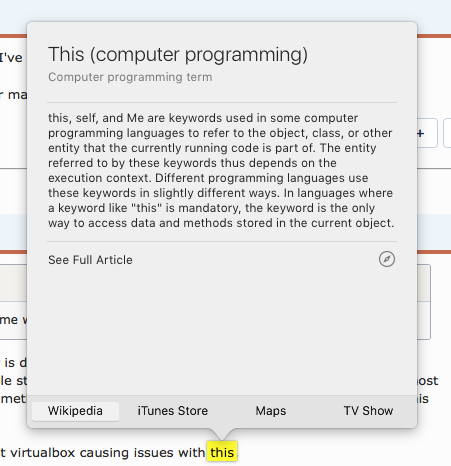Click the subtitle "Computer programming term"
451x466 pixels.
click(130, 77)
